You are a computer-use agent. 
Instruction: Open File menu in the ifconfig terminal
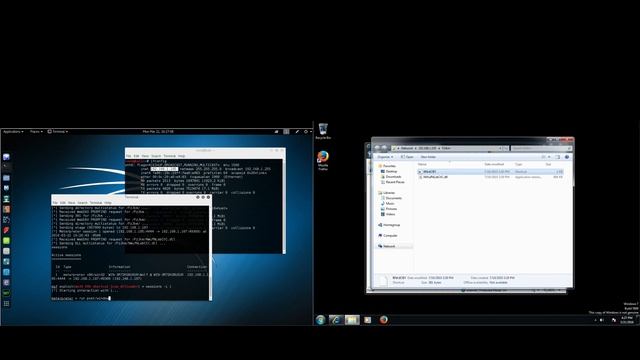[x=129, y=156]
